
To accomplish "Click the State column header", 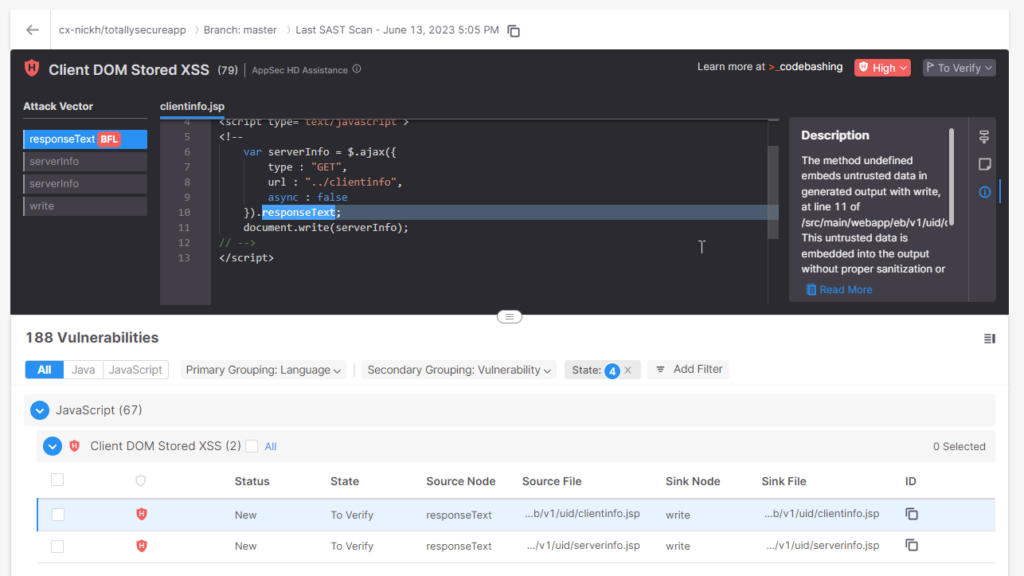I will (344, 481).
